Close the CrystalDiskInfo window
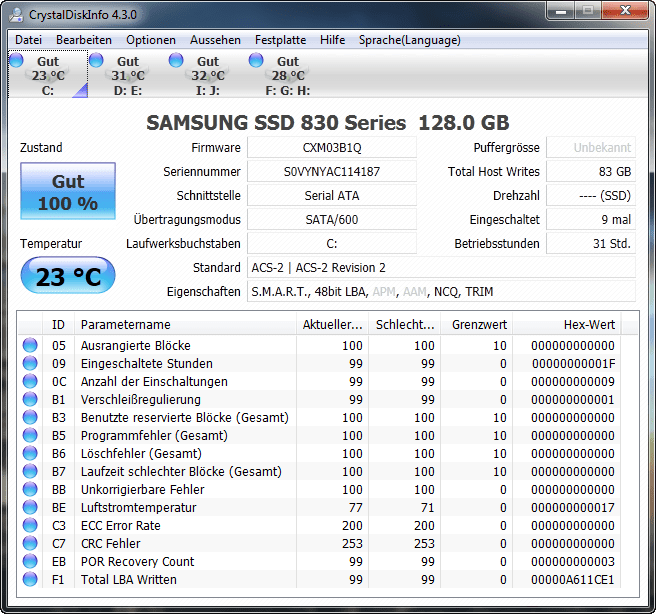This screenshot has width=656, height=614. click(625, 10)
